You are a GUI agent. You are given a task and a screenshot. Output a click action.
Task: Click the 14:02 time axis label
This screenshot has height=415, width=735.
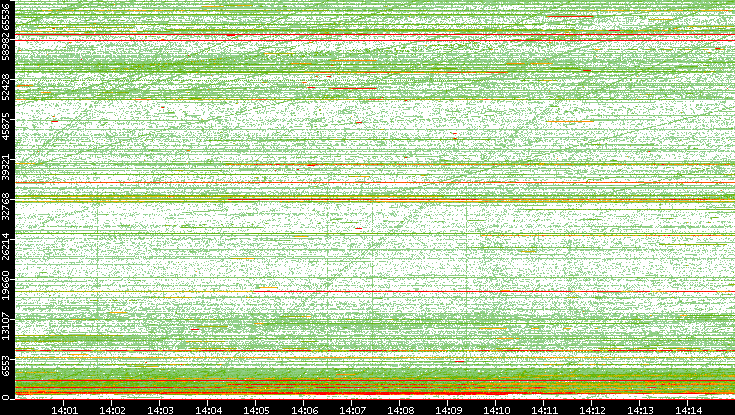112,410
